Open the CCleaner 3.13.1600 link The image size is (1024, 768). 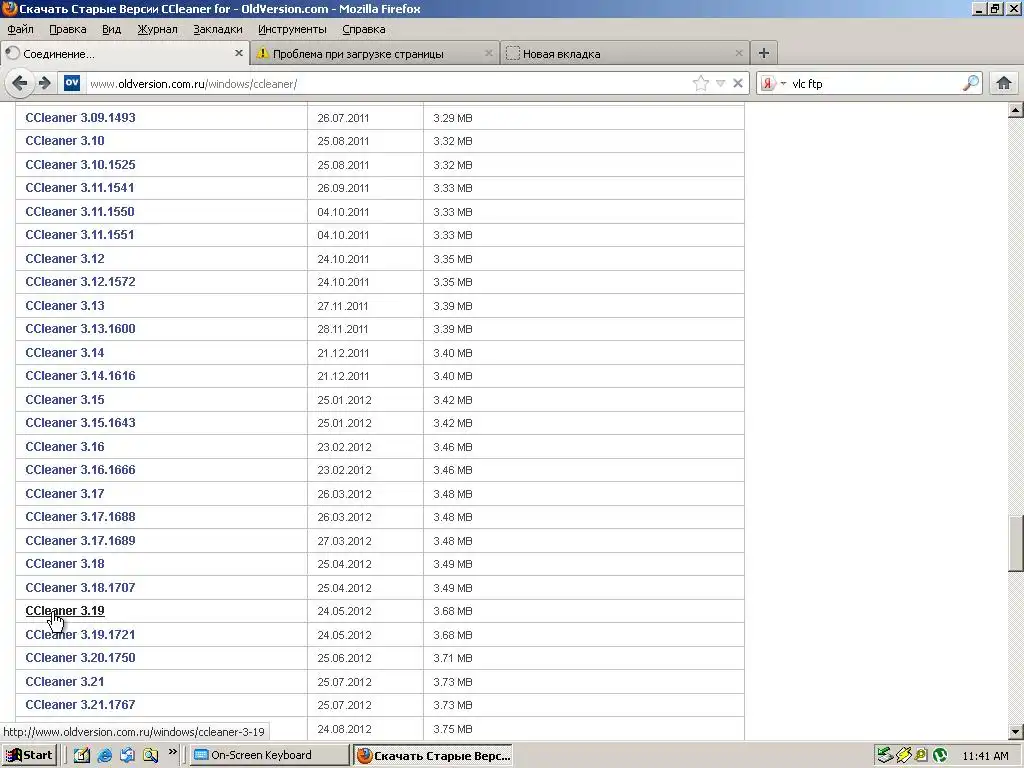[x=80, y=328]
